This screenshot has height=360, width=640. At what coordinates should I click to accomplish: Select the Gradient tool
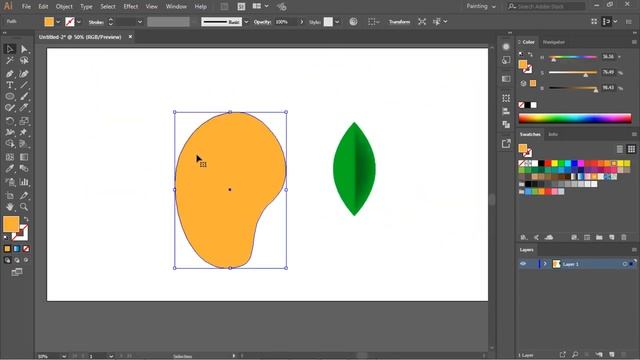[x=24, y=157]
